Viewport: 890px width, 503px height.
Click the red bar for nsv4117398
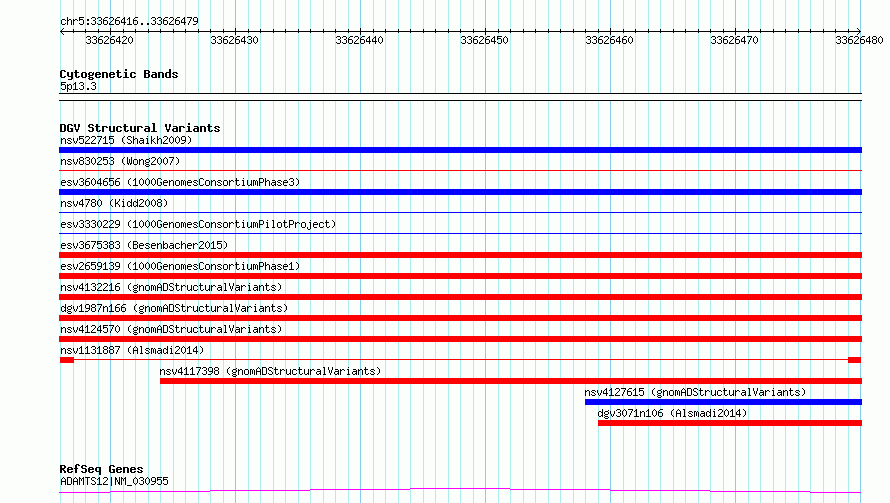[x=511, y=381]
